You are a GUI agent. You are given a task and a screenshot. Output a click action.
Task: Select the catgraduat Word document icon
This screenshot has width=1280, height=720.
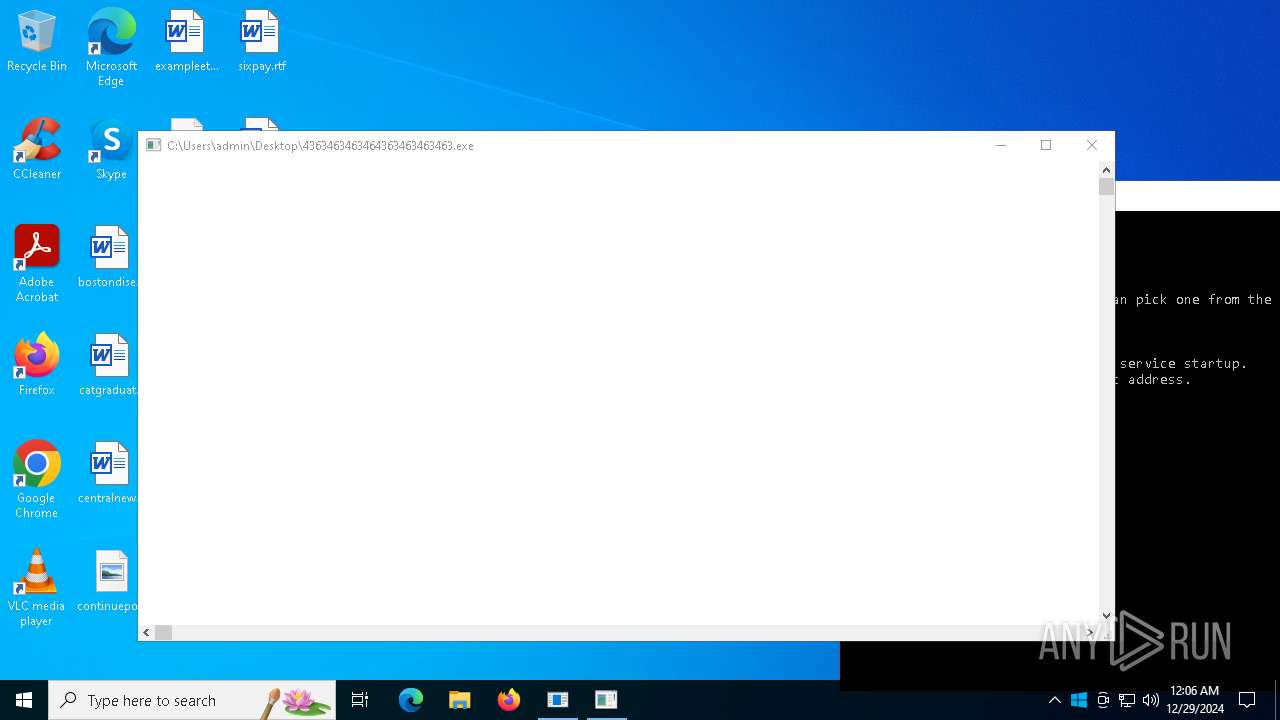click(108, 365)
